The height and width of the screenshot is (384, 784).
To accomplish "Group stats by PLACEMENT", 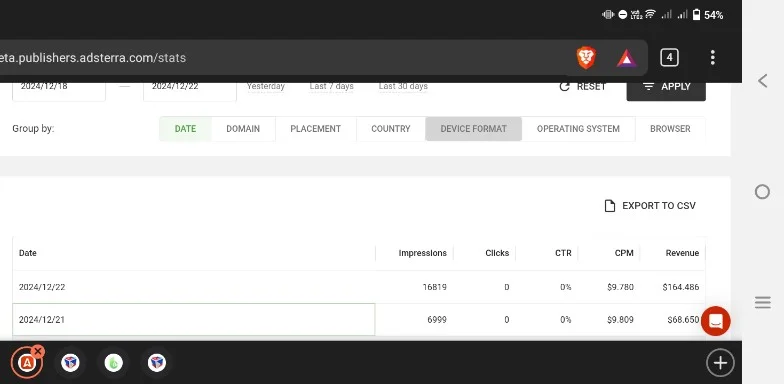I will [316, 128].
